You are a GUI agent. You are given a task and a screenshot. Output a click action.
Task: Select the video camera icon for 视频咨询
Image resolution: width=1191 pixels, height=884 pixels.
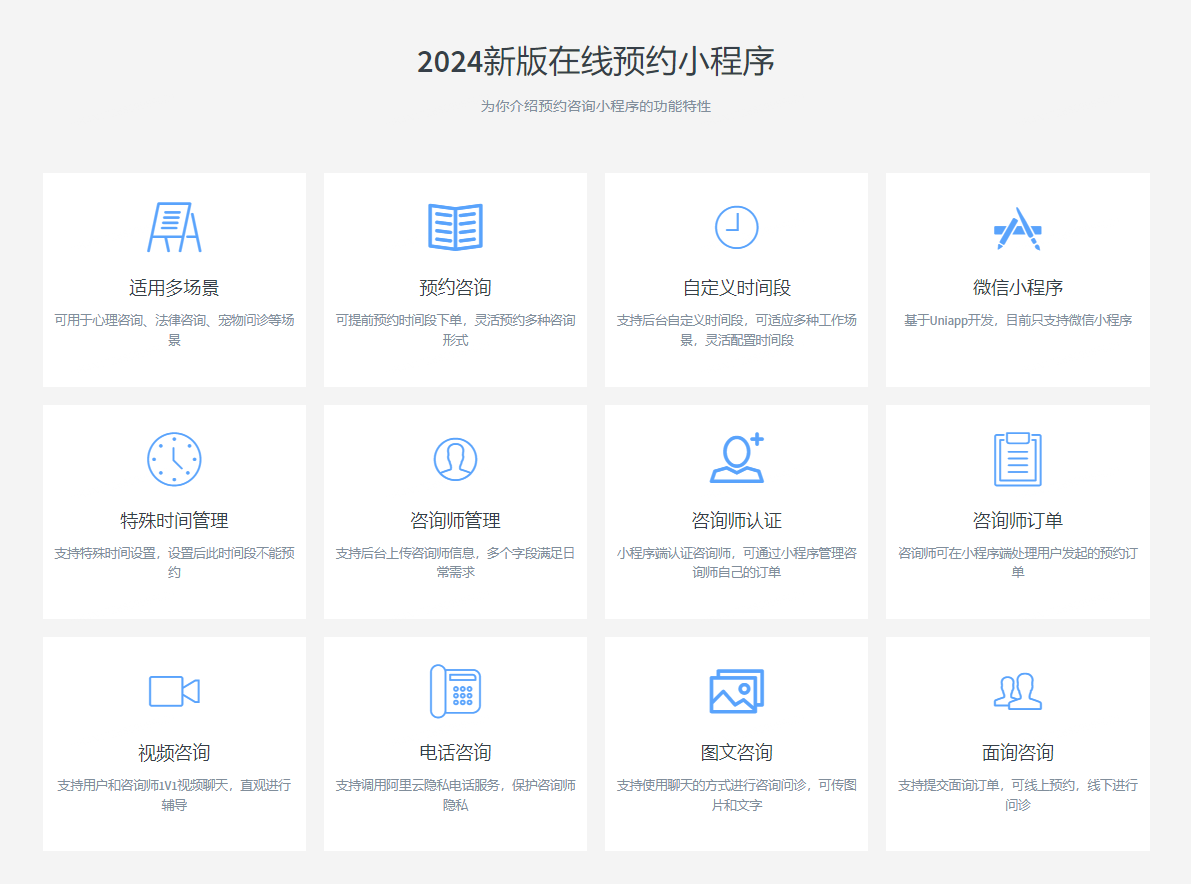pyautogui.click(x=174, y=691)
